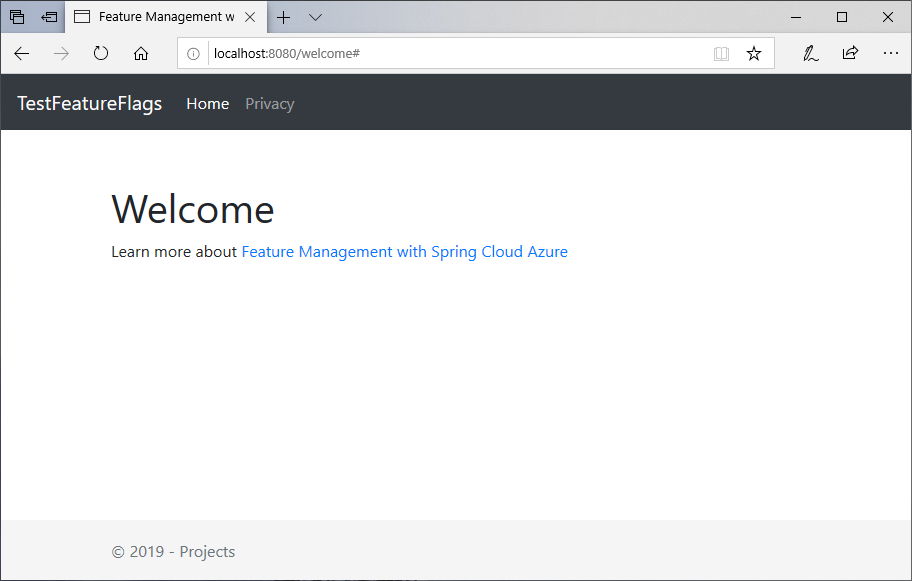Share this page
Viewport: 912px width, 581px height.
click(x=850, y=53)
